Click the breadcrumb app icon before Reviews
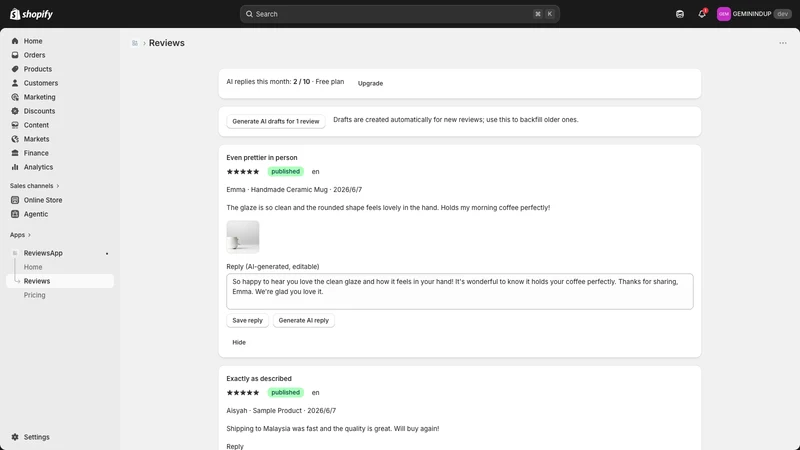The width and height of the screenshot is (800, 450). tap(135, 43)
